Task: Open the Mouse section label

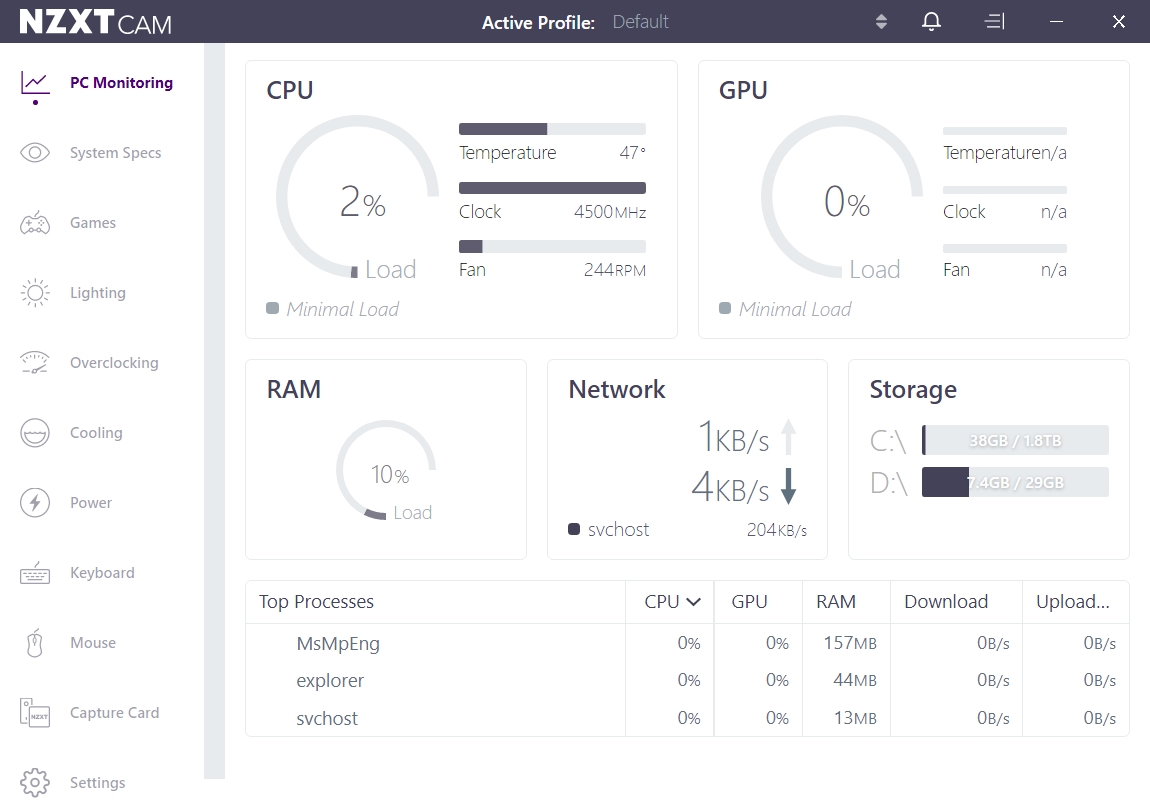Action: pyautogui.click(x=93, y=643)
